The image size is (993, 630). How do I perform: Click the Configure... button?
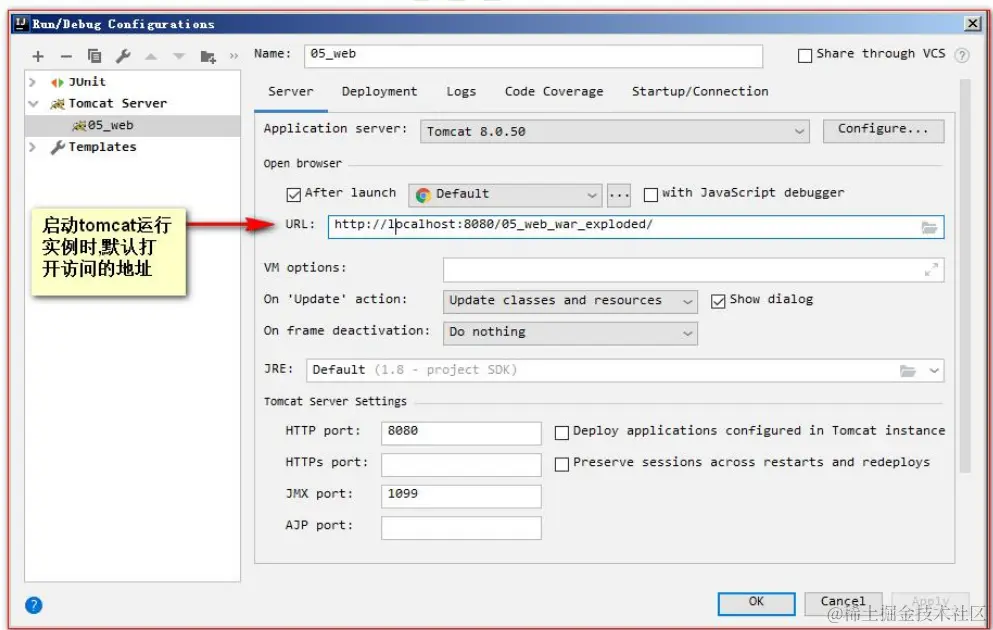click(x=883, y=130)
